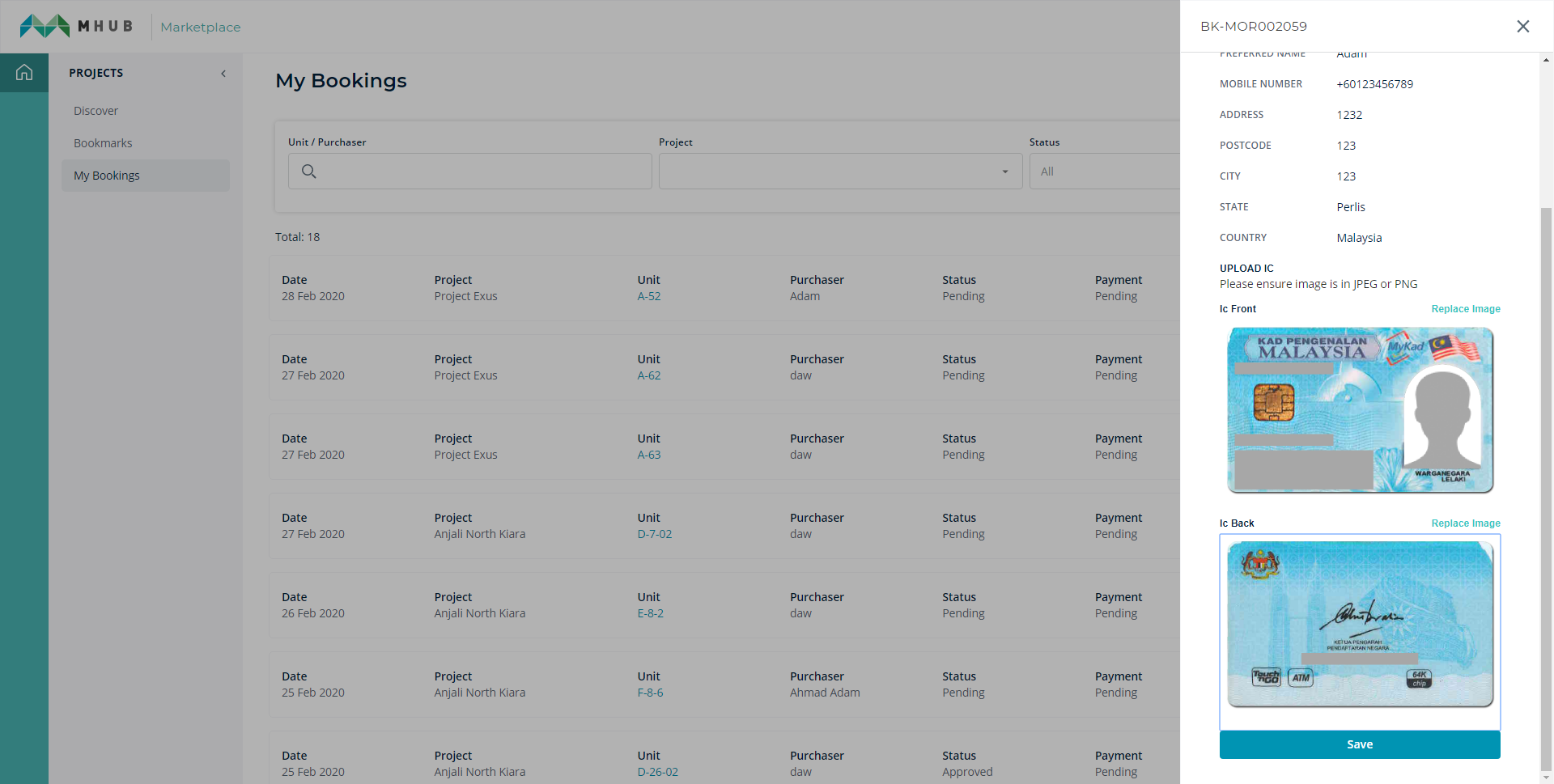This screenshot has height=784, width=1554.
Task: Open unit D-7-02 link
Action: pyautogui.click(x=654, y=534)
